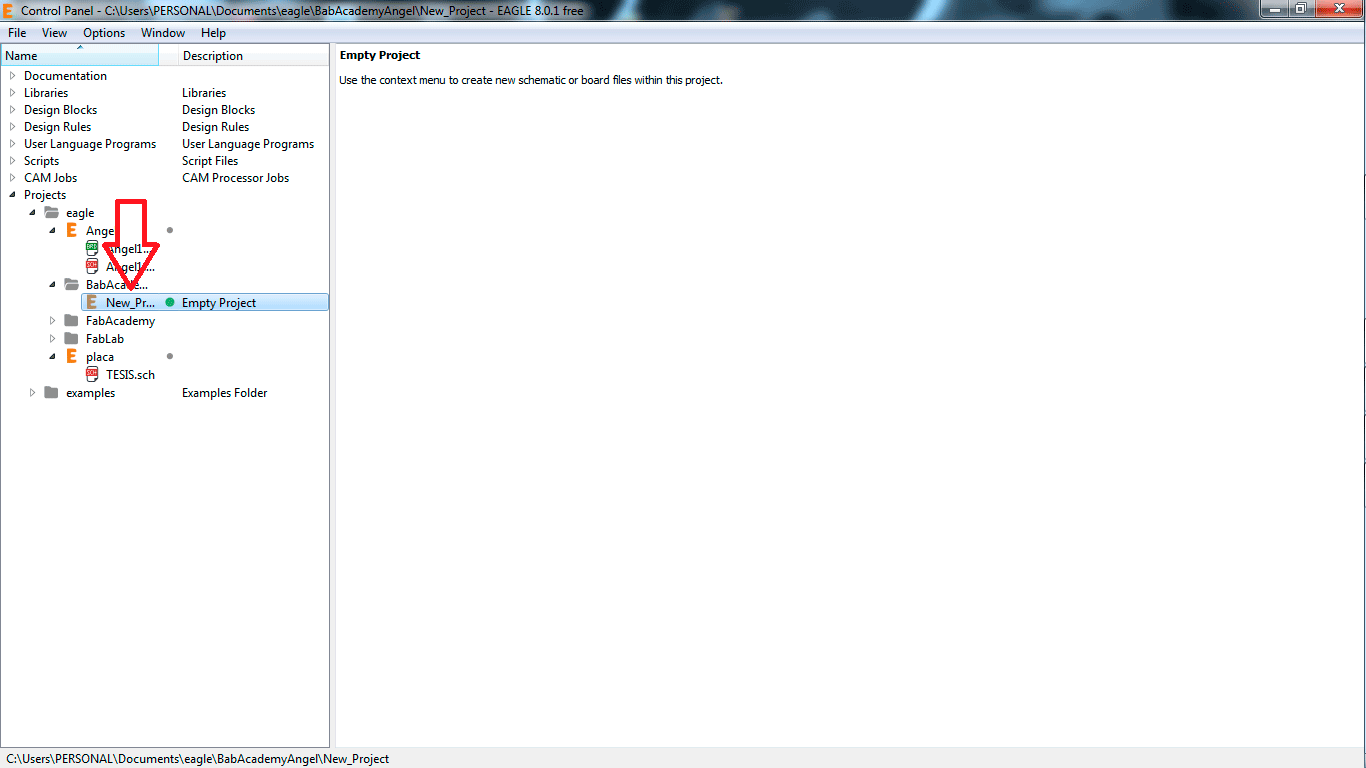Viewport: 1366px width, 768px height.
Task: Toggle the gray project dot beside placa
Action: click(170, 356)
